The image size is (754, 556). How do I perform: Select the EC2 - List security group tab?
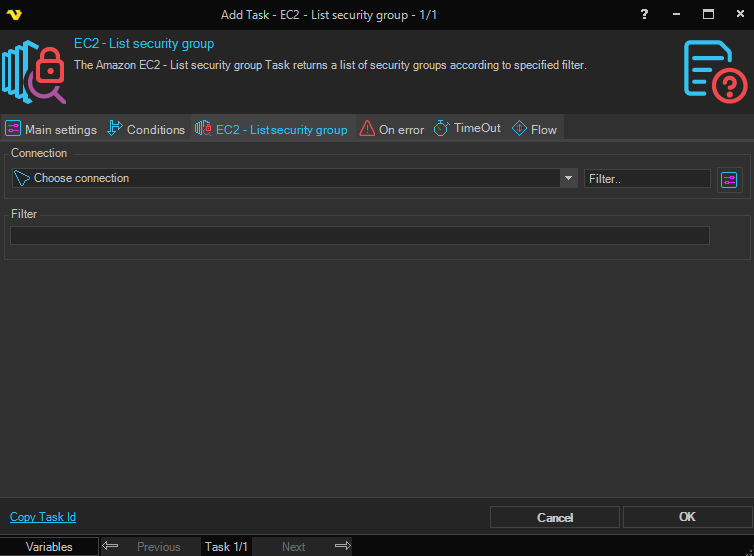point(272,129)
